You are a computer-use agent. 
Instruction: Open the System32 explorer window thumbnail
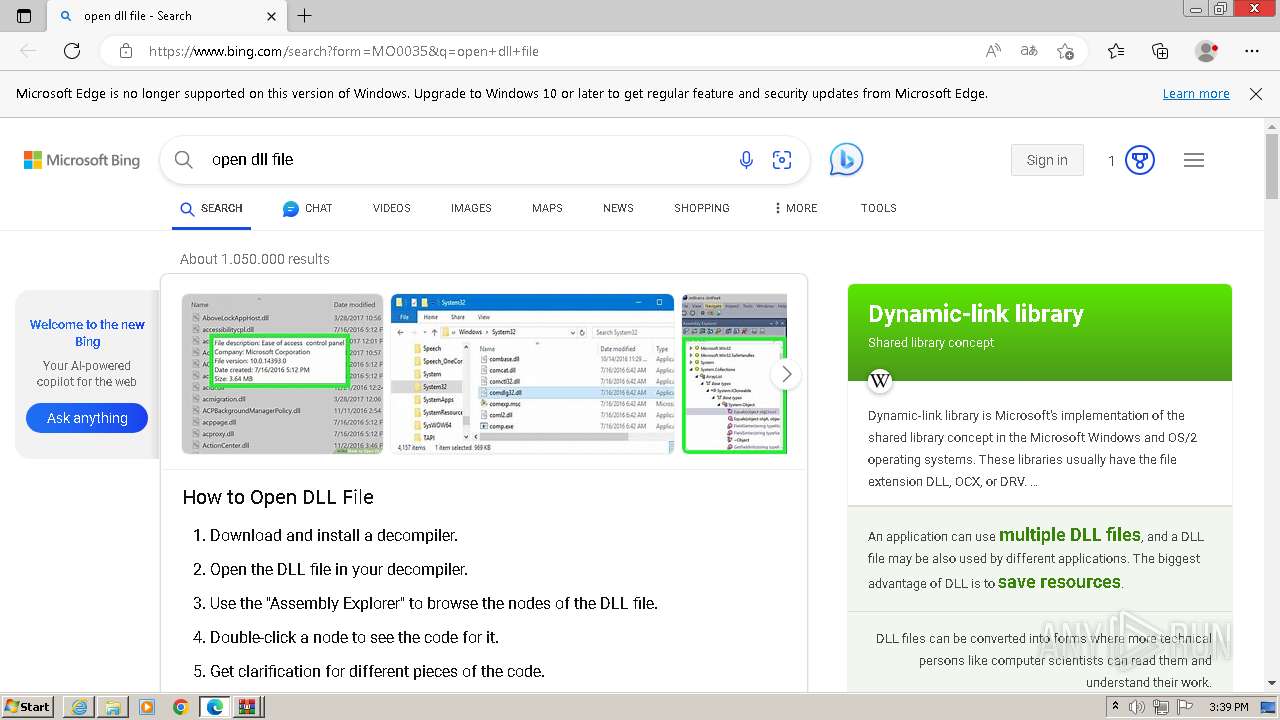tap(533, 374)
